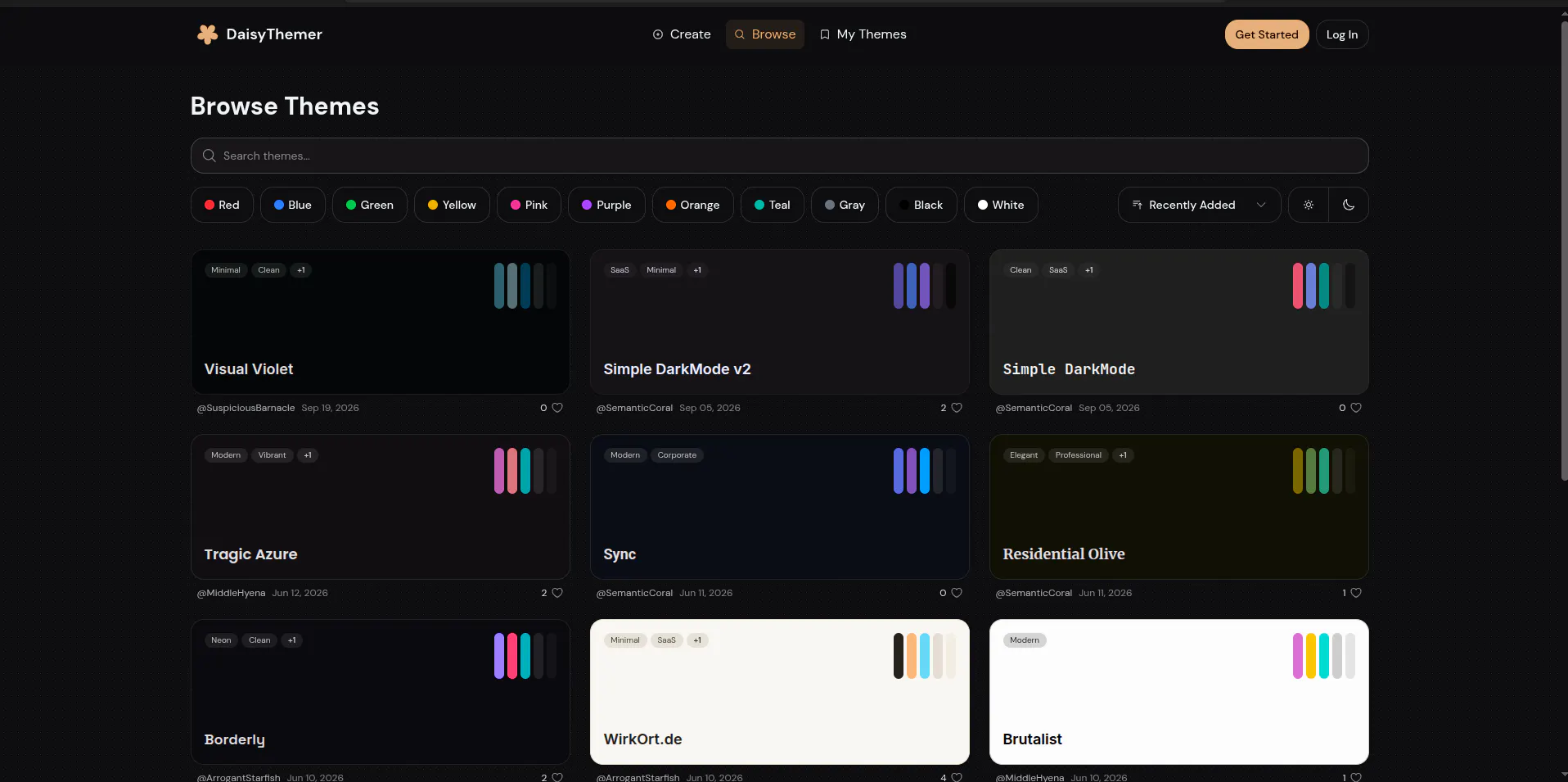Viewport: 1568px width, 782px height.
Task: Click the Professional tag on Residential Olive
Action: 1079,455
